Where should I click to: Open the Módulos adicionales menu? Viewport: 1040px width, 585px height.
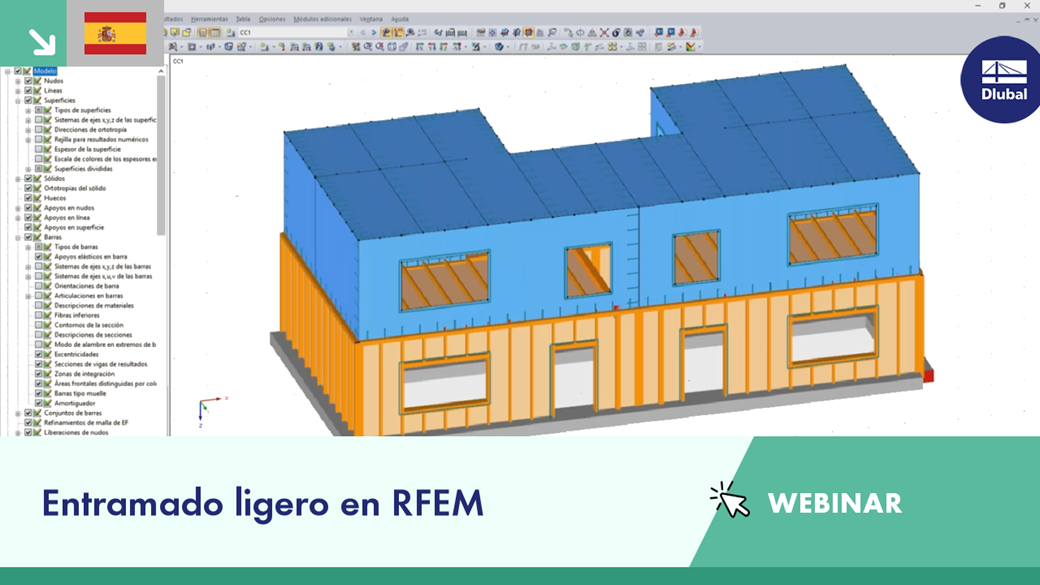[322, 19]
